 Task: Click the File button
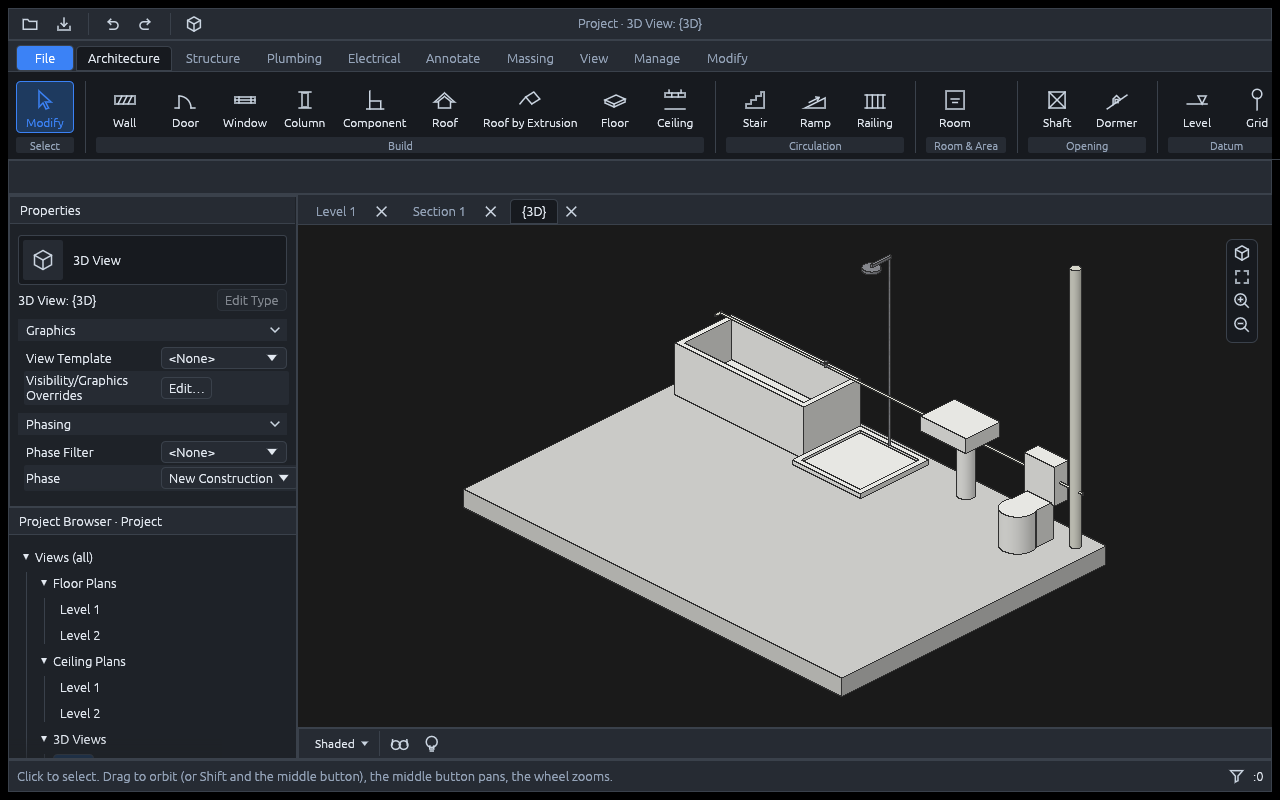point(45,58)
